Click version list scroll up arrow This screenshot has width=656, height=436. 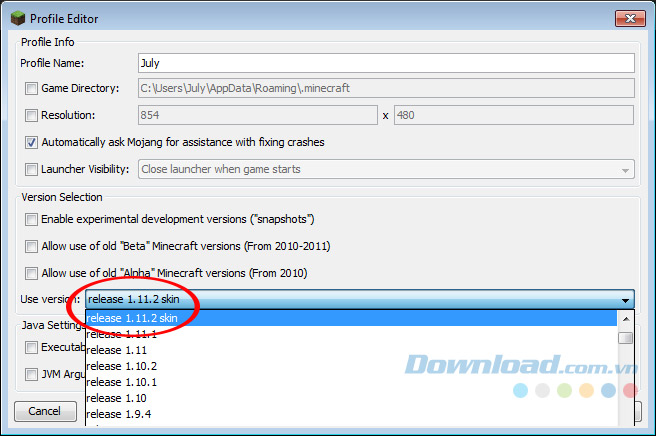pos(626,319)
